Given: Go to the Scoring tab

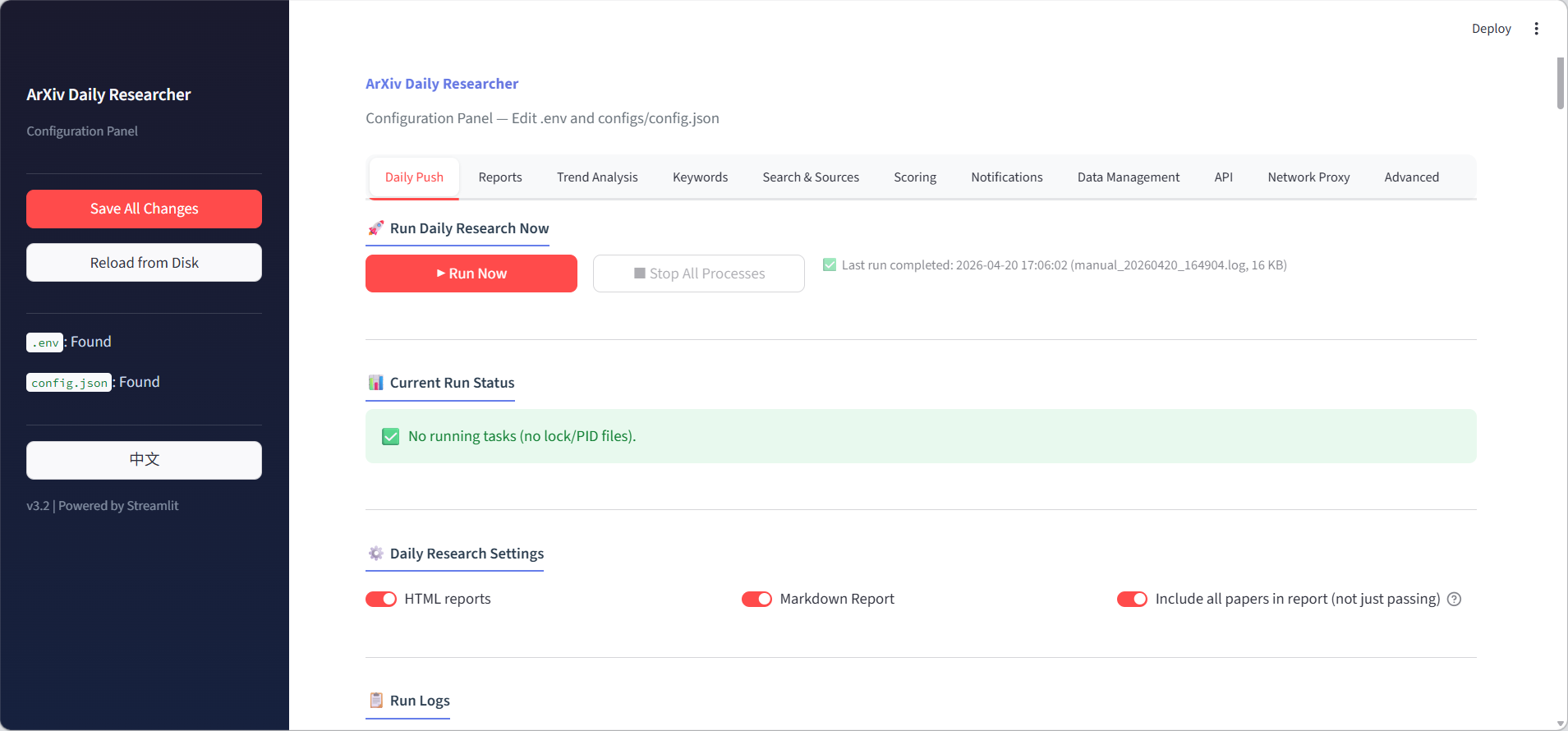Looking at the screenshot, I should [915, 177].
